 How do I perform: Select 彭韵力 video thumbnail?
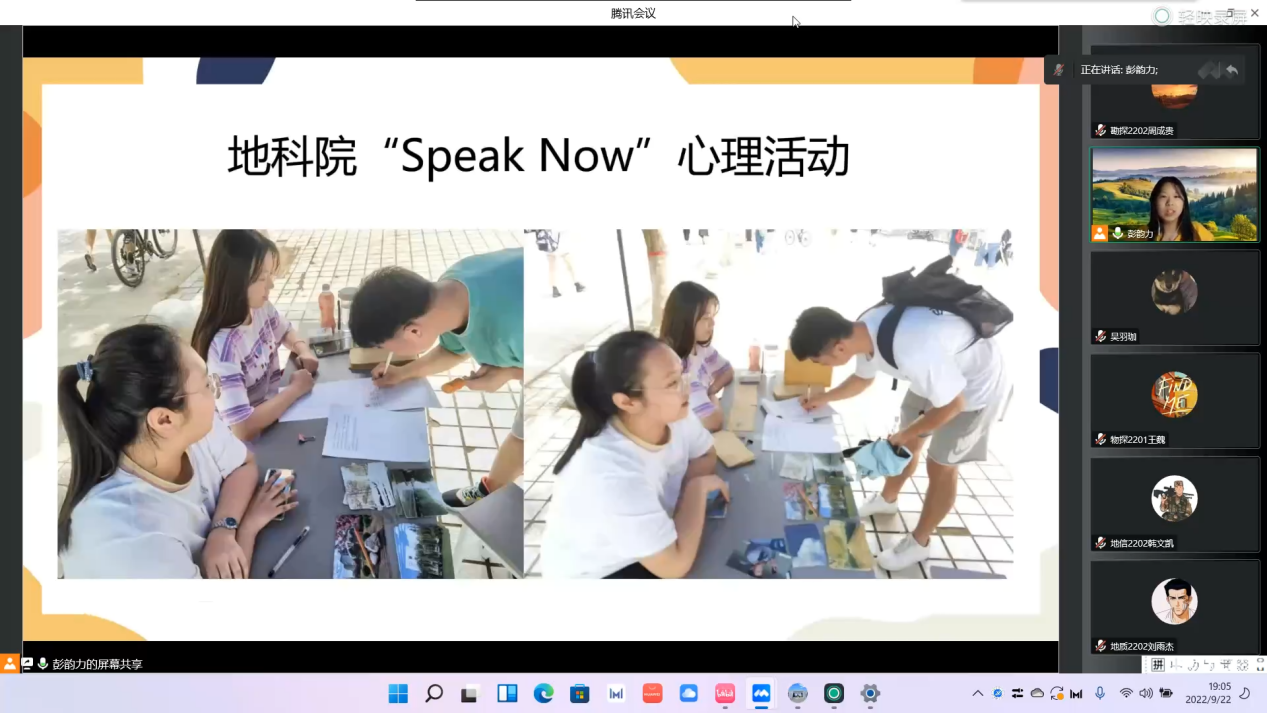click(x=1174, y=194)
